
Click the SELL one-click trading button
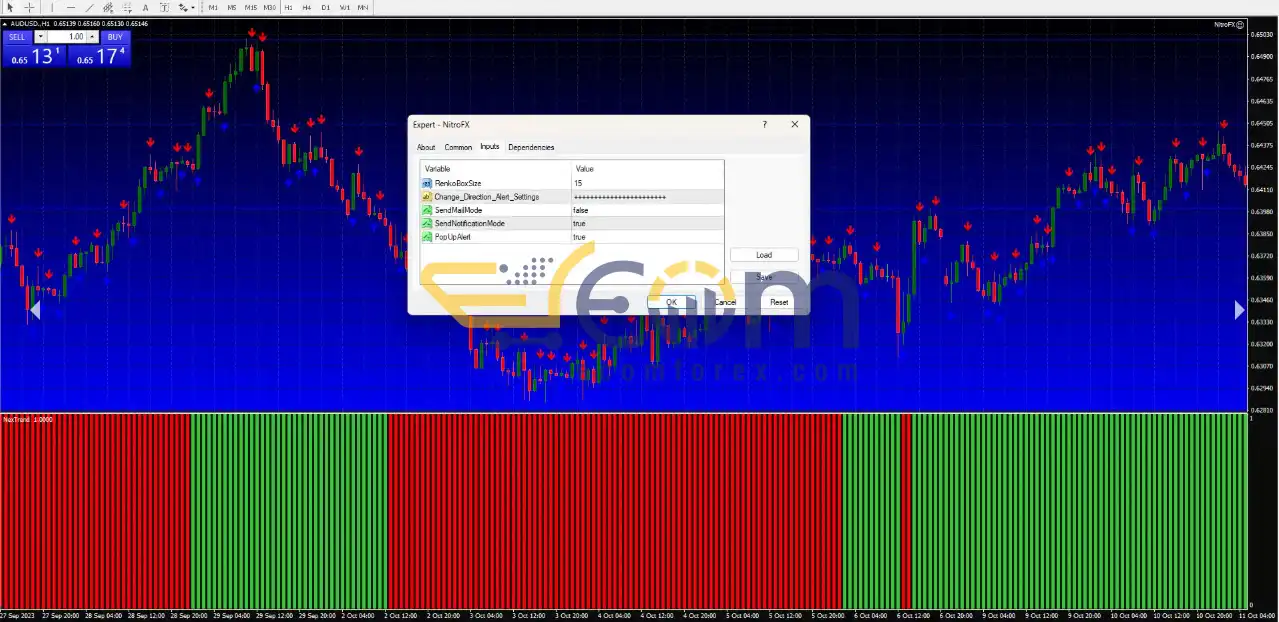[x=17, y=37]
